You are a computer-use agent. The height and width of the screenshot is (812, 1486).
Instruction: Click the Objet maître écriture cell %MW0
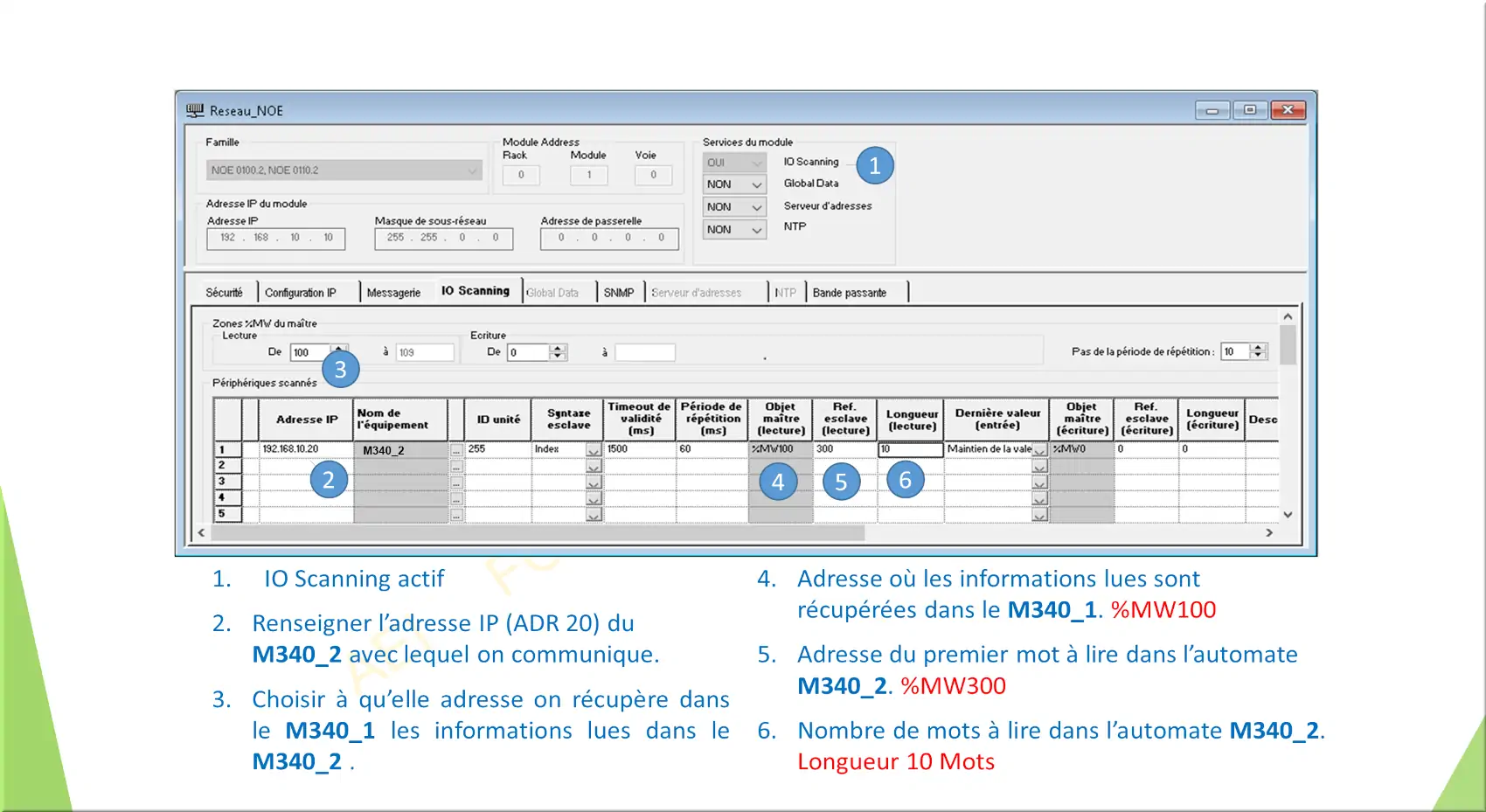click(x=1082, y=449)
